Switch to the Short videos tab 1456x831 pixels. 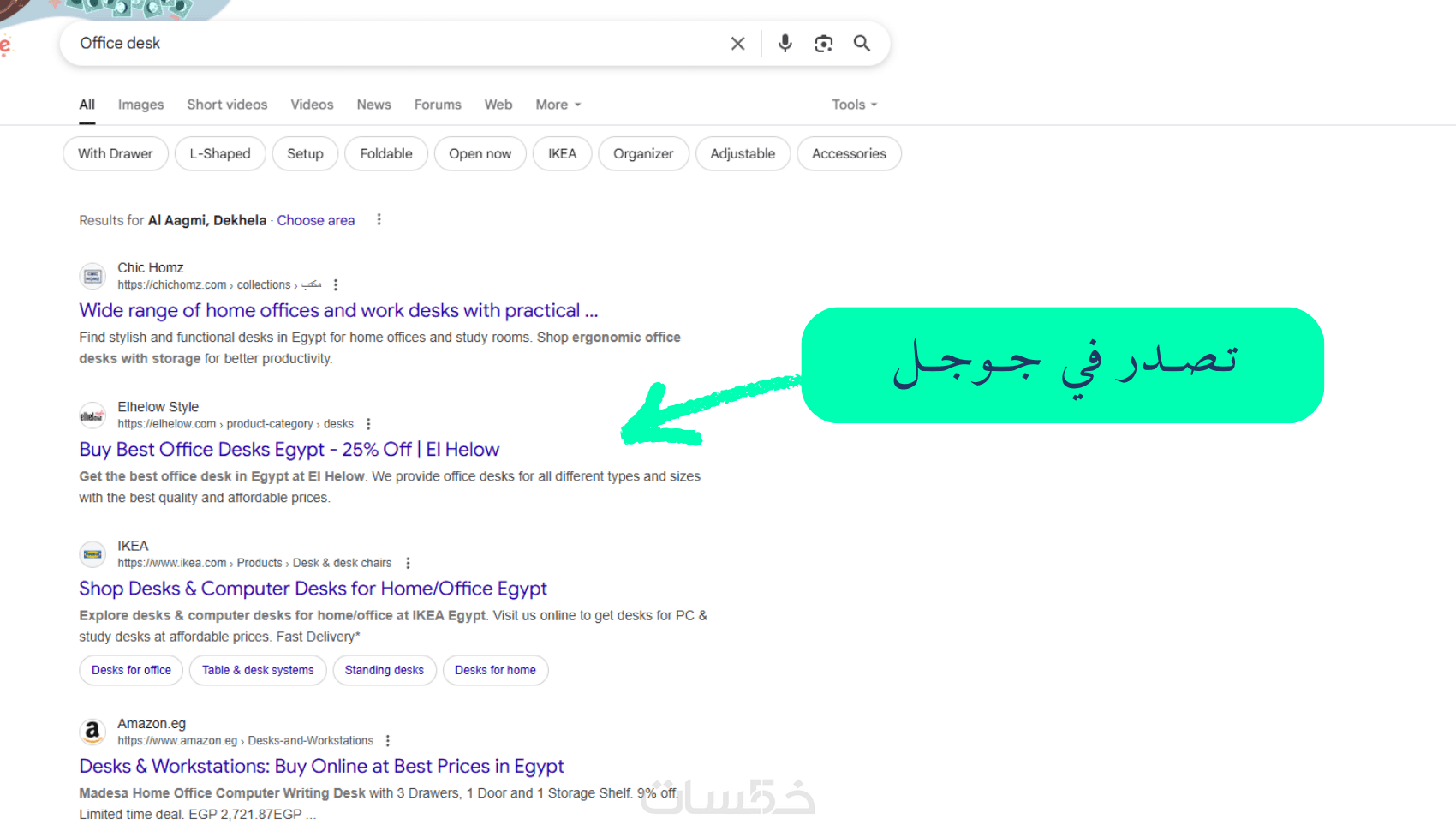[x=227, y=105]
